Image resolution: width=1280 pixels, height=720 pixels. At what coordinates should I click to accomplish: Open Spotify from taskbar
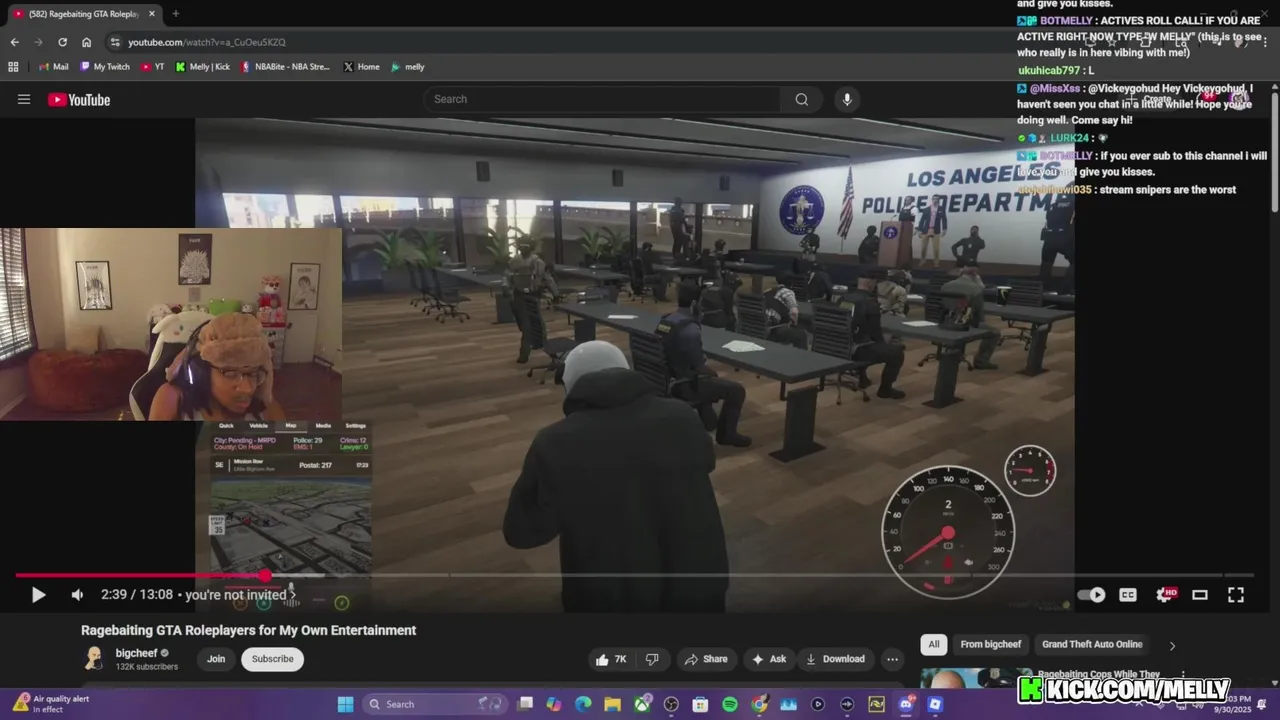pyautogui.click(x=730, y=704)
